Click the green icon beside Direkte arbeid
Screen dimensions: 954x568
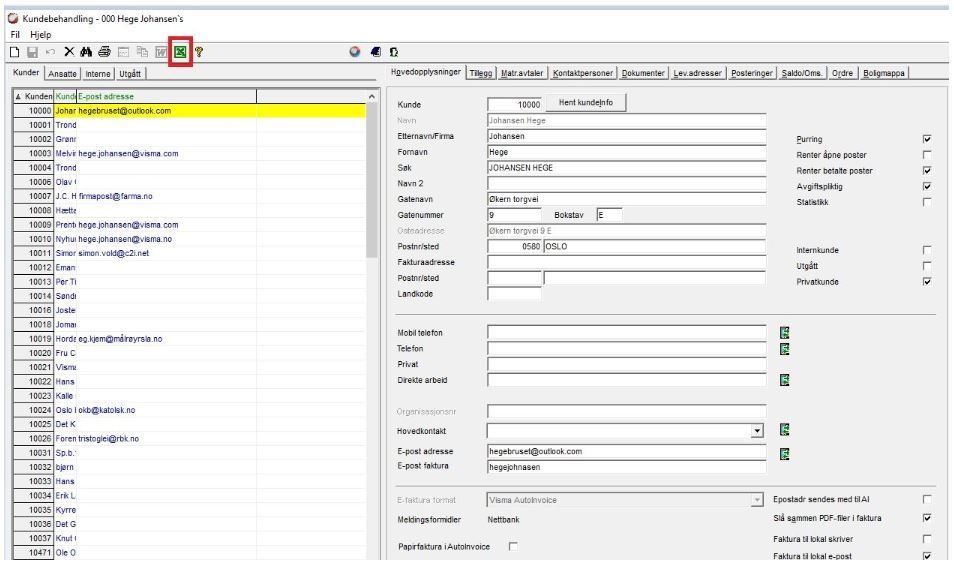click(x=785, y=380)
